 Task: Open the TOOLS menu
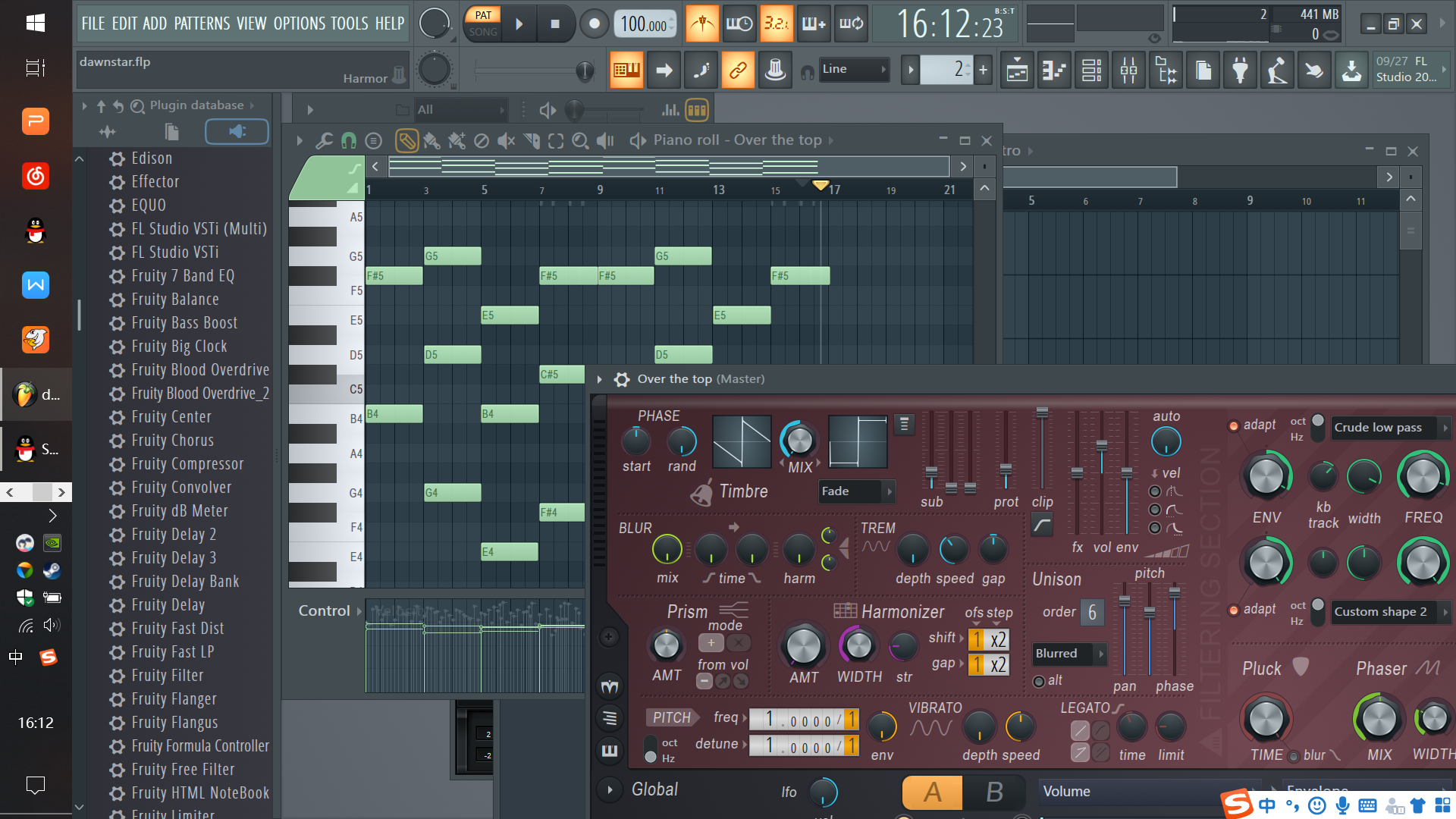point(350,24)
